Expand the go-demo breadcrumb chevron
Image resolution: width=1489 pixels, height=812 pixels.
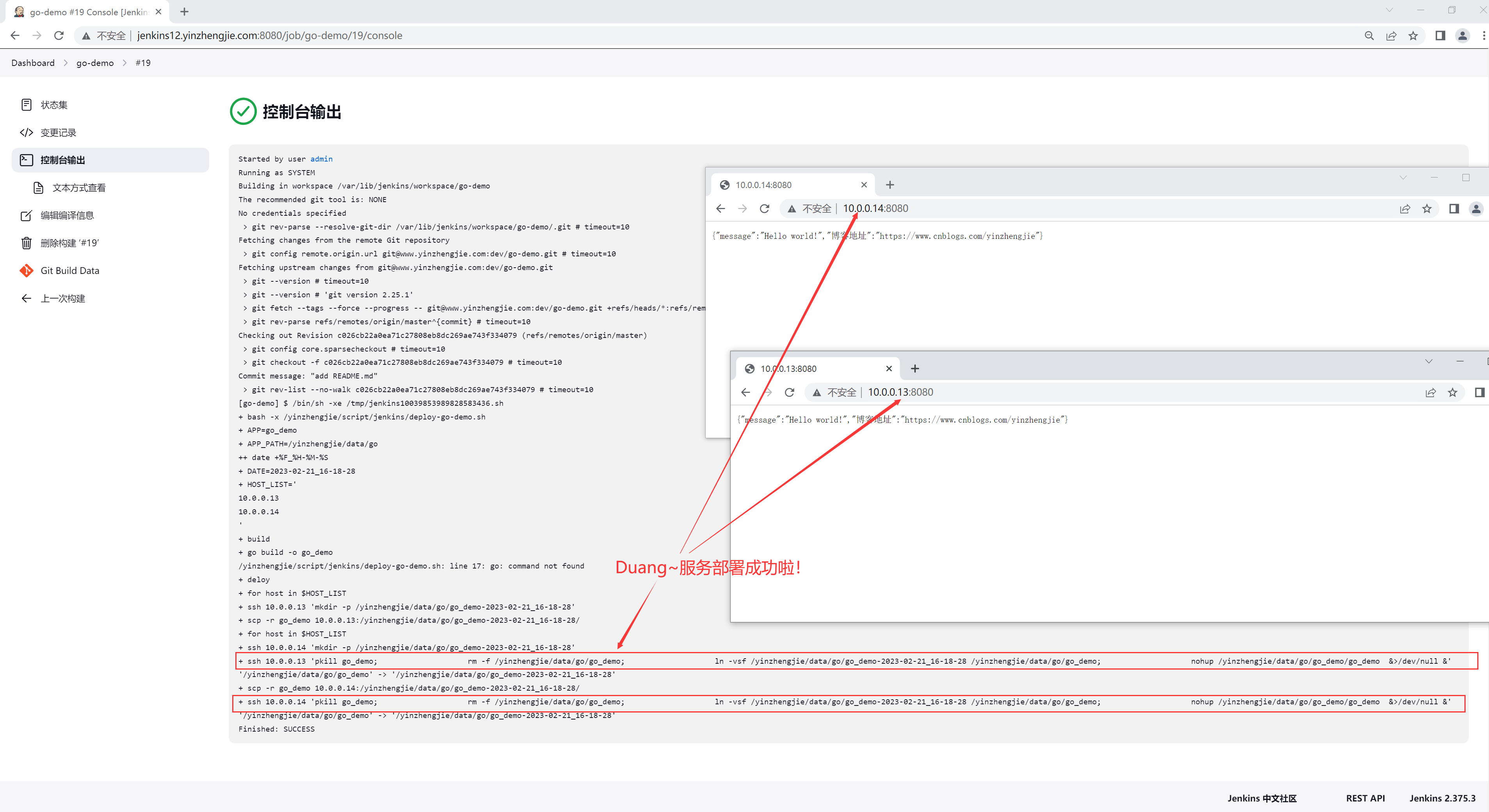124,63
